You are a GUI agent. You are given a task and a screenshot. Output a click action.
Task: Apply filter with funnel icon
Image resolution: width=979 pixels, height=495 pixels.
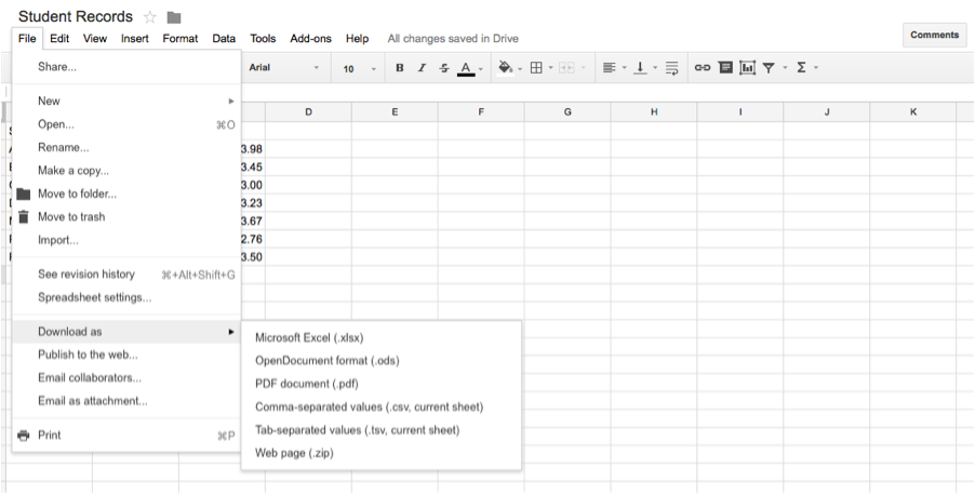coord(769,68)
